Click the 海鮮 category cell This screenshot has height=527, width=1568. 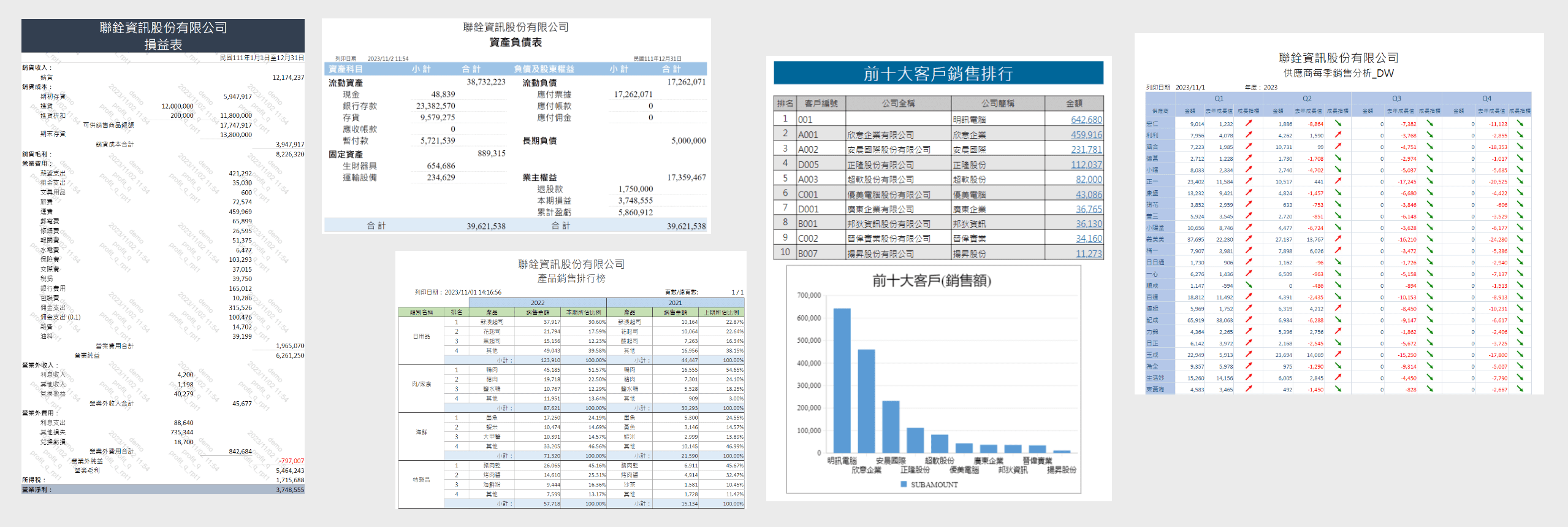tap(421, 432)
